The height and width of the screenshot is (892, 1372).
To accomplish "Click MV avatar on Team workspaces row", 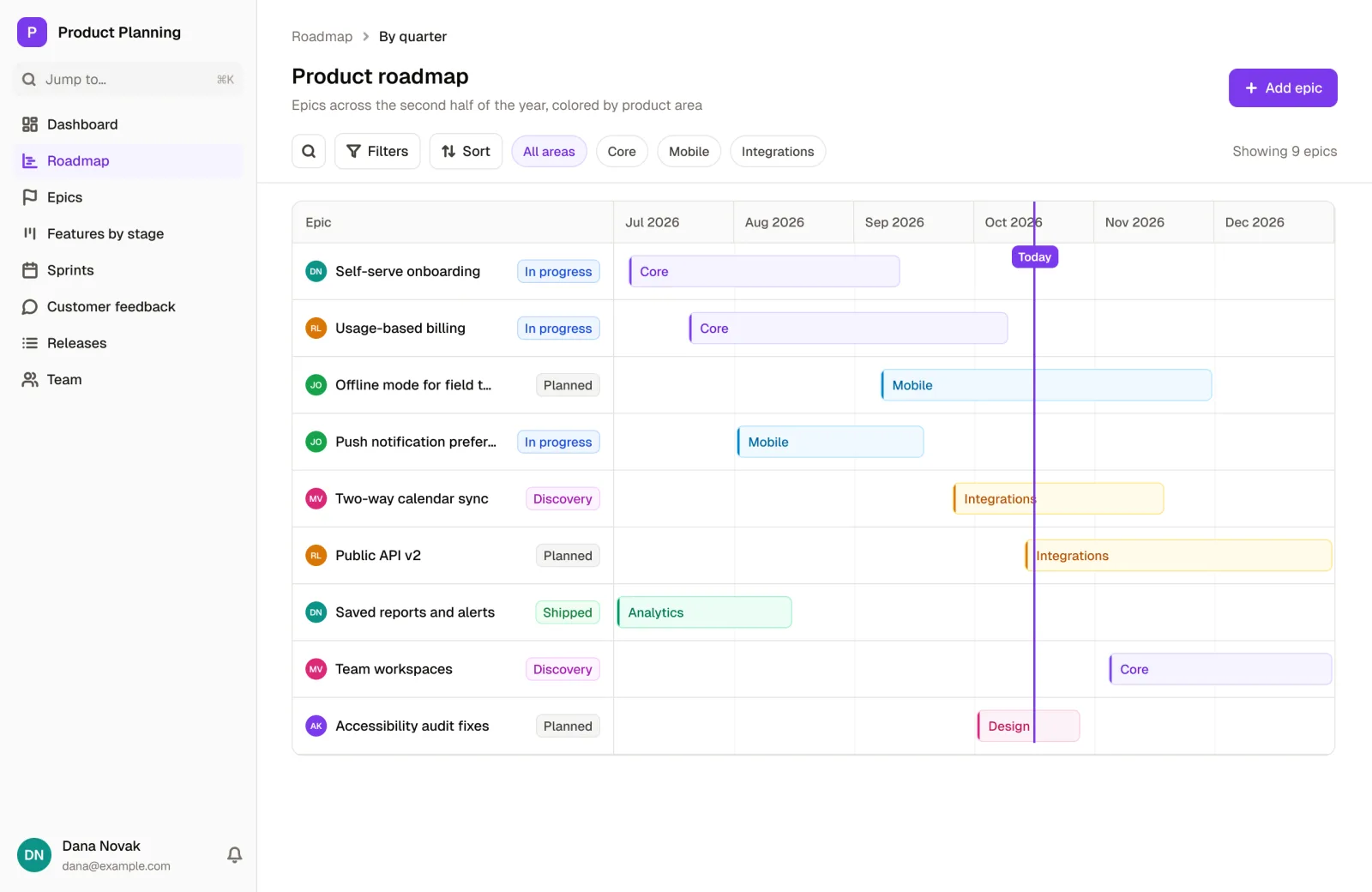I will click(316, 669).
